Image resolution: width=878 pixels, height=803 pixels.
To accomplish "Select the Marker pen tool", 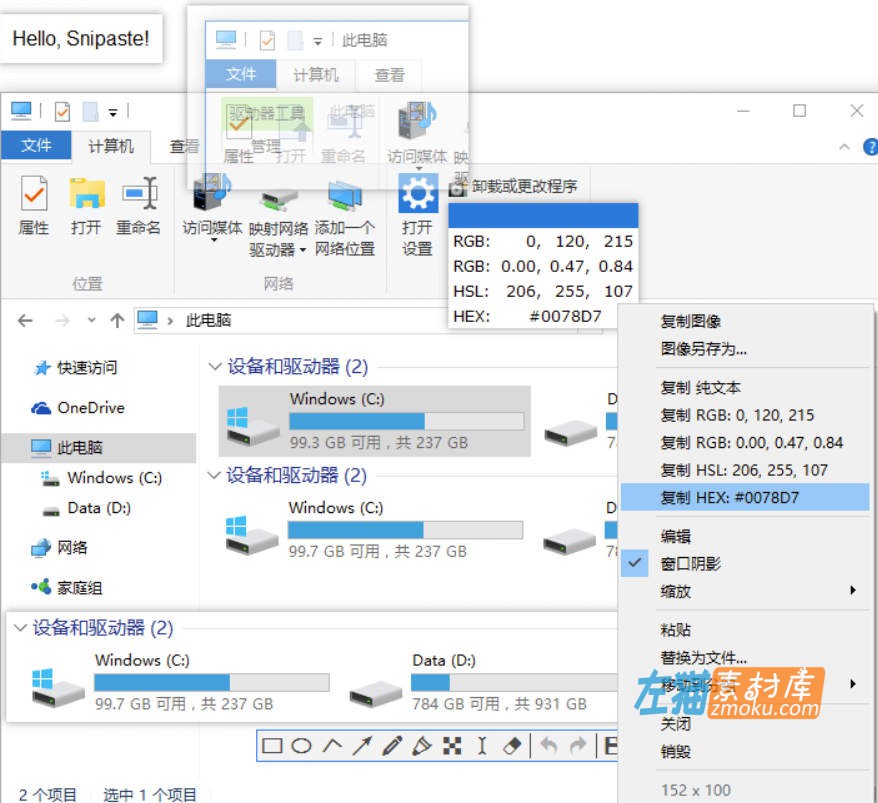I will click(x=422, y=746).
